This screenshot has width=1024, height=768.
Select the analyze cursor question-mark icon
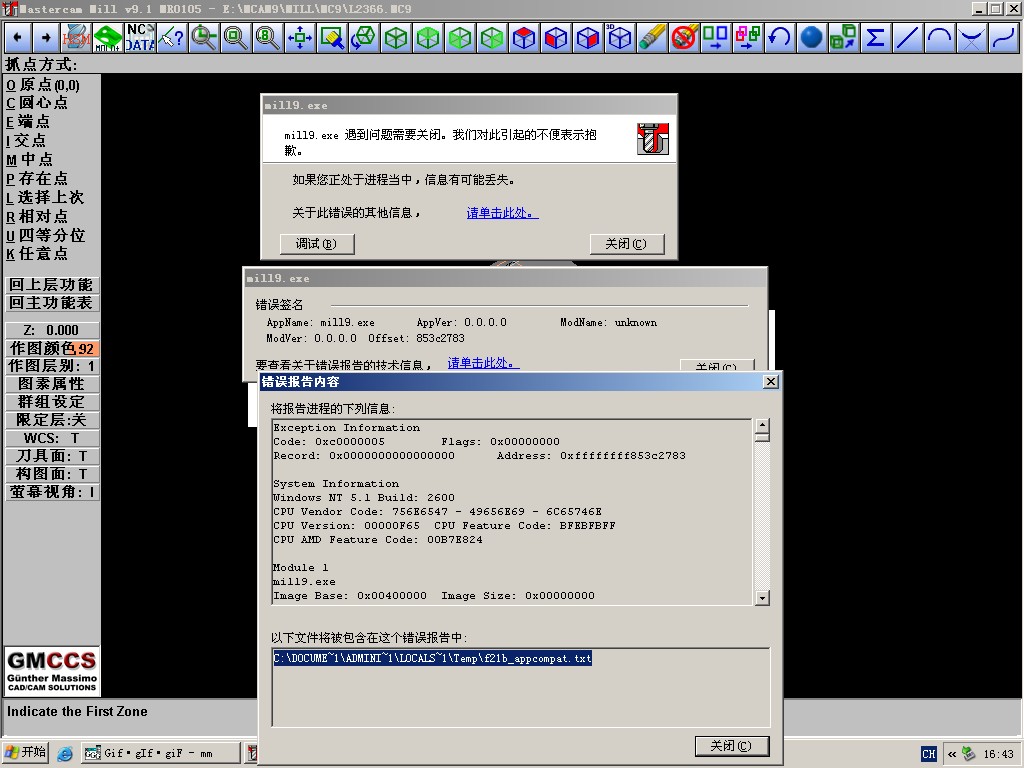pyautogui.click(x=172, y=38)
